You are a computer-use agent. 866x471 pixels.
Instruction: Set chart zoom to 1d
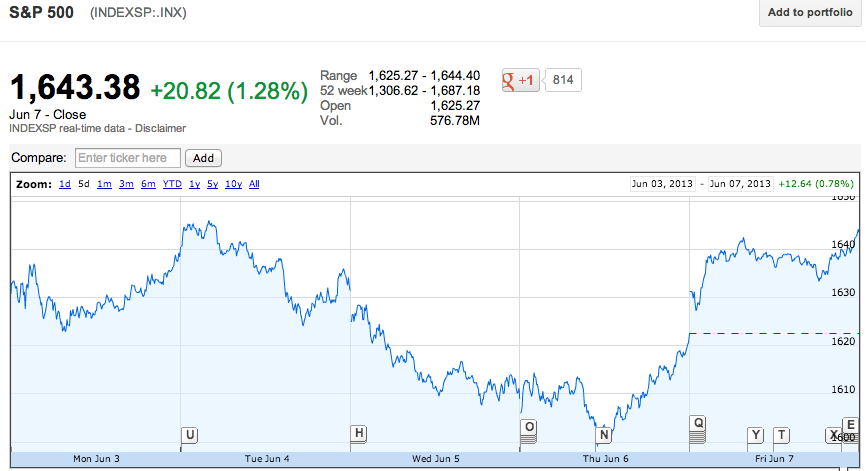click(65, 184)
